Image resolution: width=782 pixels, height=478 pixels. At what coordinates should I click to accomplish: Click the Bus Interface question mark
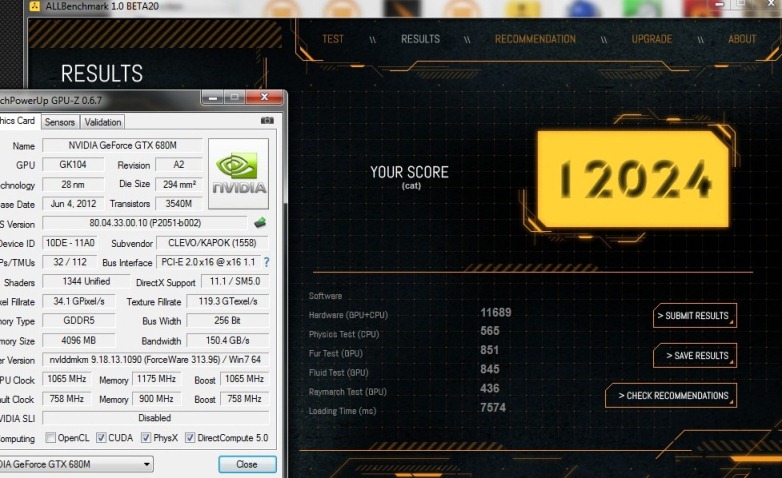(x=266, y=262)
